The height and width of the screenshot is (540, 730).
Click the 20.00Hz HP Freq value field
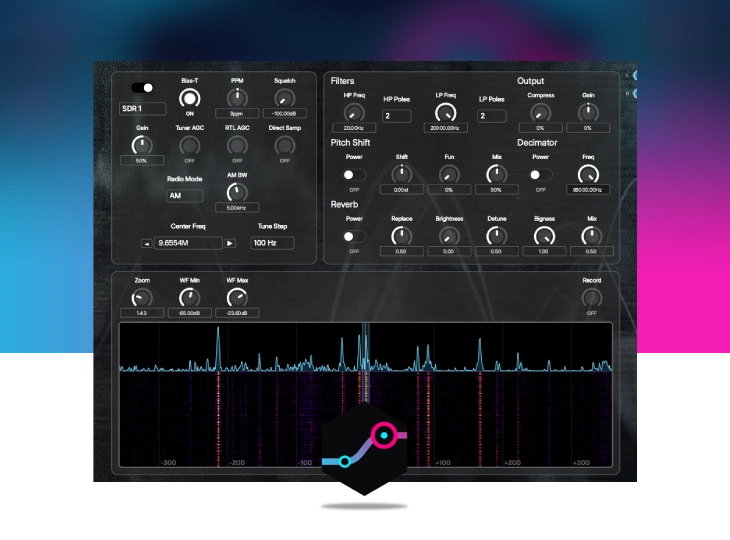[x=354, y=128]
